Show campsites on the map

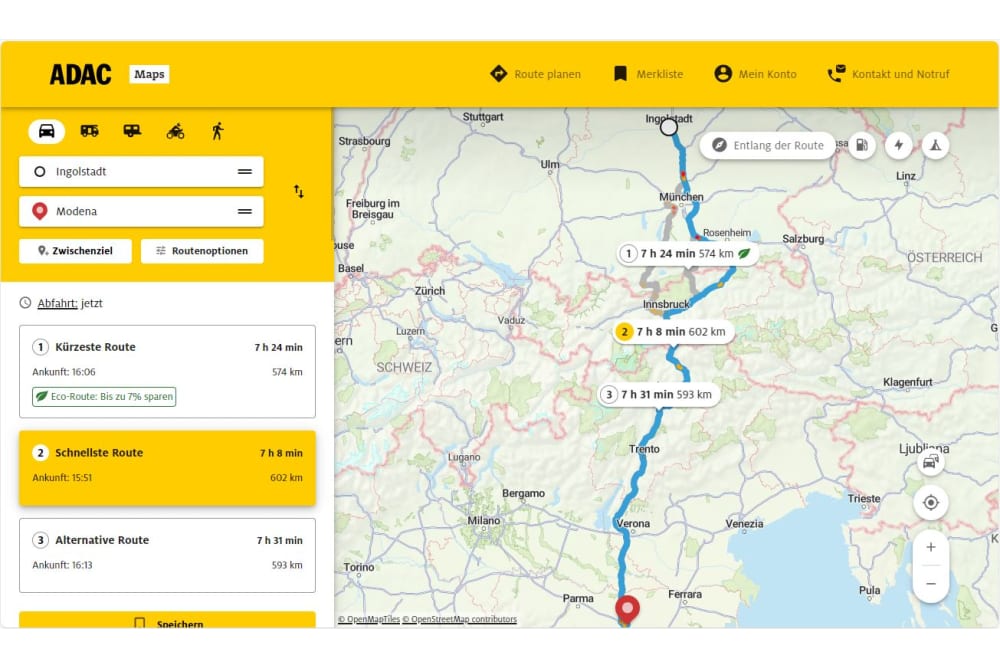(x=935, y=145)
